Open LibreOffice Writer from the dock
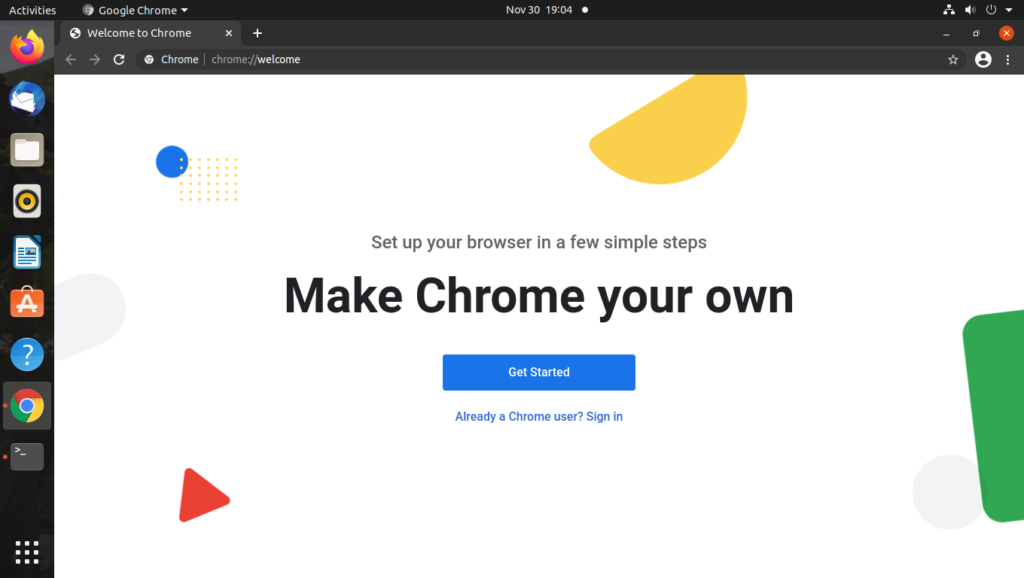The image size is (1024, 578). [x=27, y=252]
